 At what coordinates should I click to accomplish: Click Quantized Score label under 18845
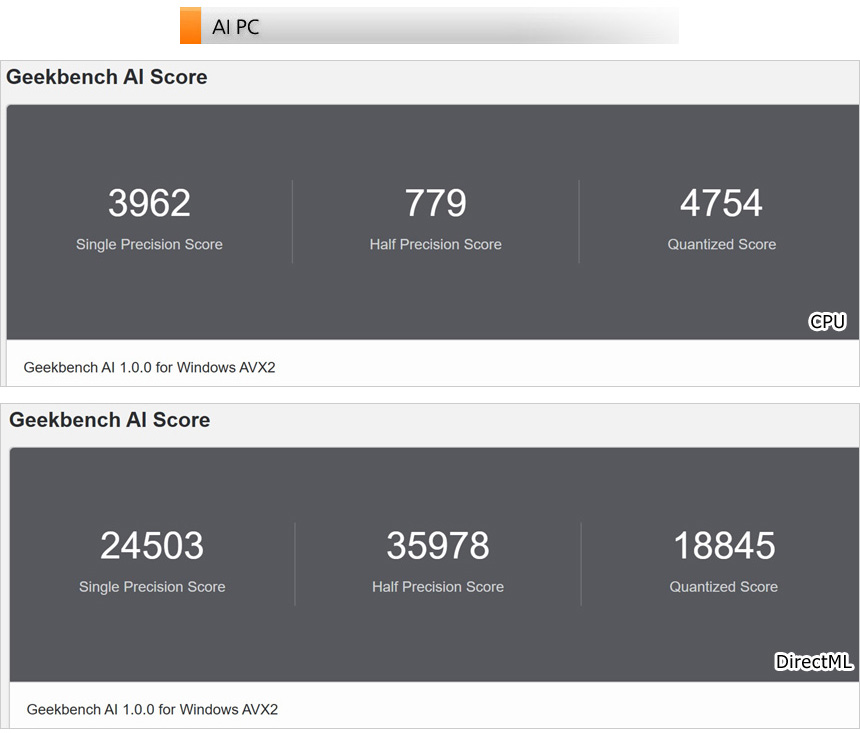pos(723,587)
